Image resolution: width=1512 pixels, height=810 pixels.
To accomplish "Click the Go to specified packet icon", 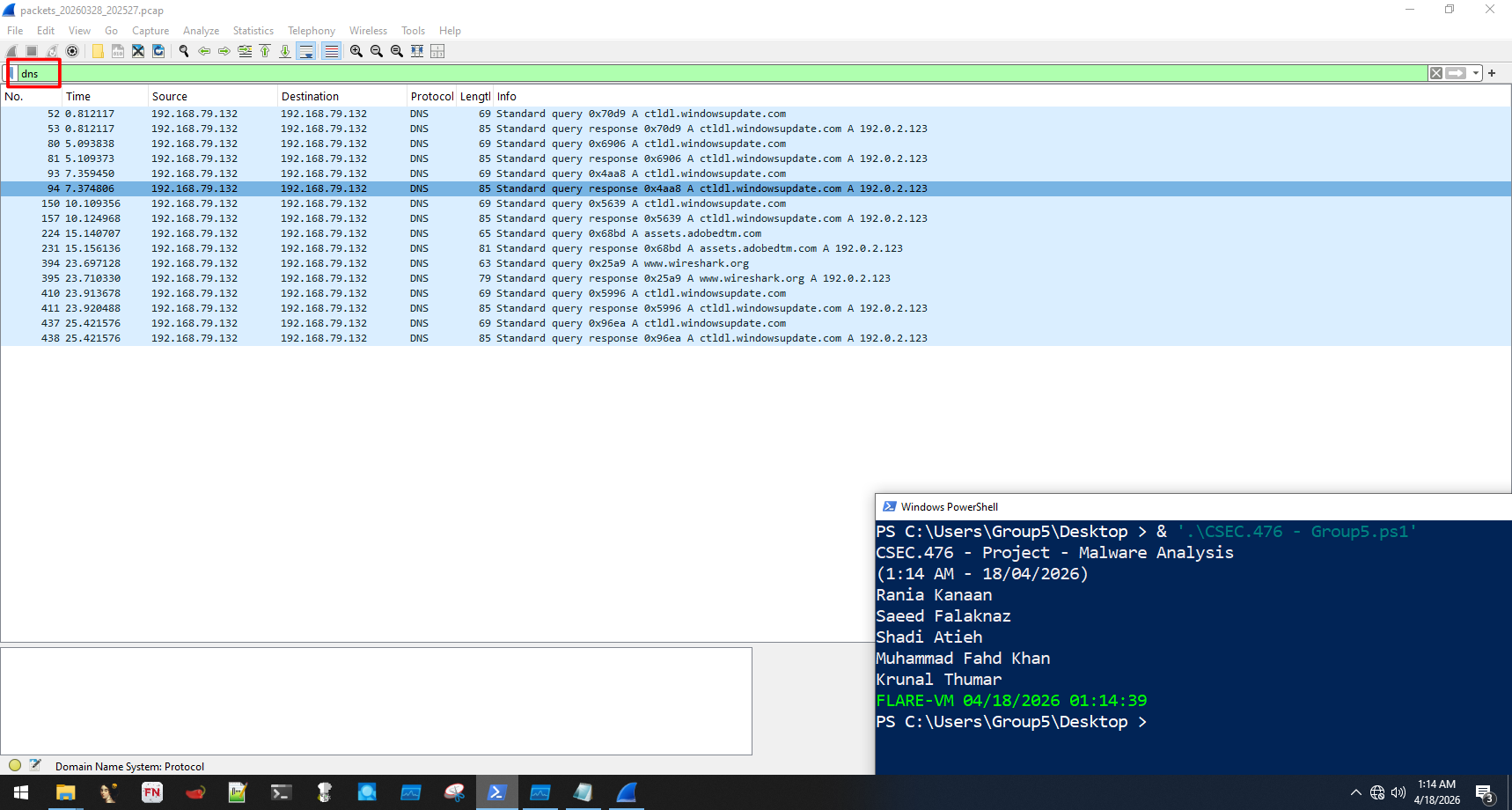I will click(245, 51).
